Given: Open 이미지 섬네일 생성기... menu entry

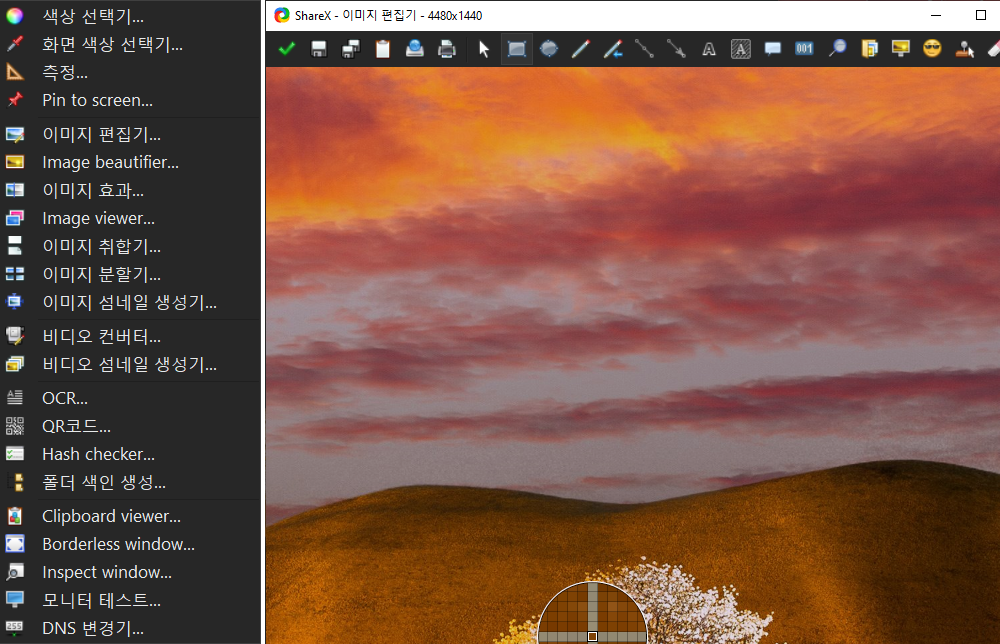Looking at the screenshot, I should pyautogui.click(x=130, y=302).
